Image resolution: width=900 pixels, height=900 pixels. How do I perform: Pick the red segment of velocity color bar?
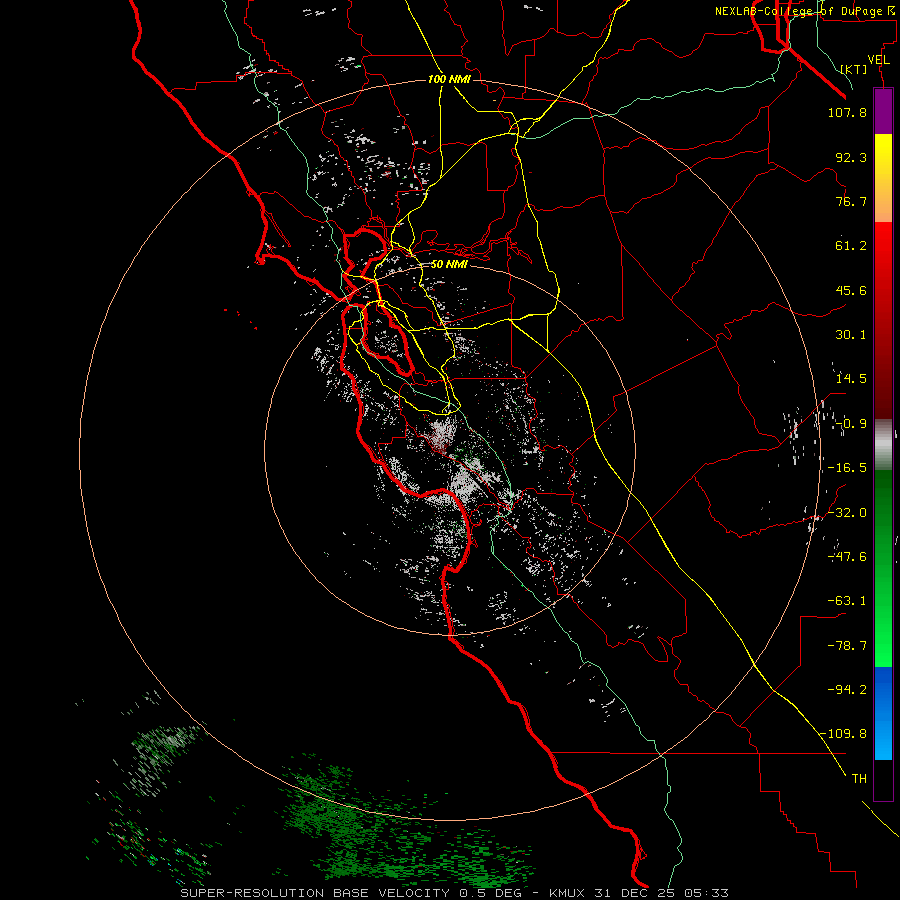883,320
